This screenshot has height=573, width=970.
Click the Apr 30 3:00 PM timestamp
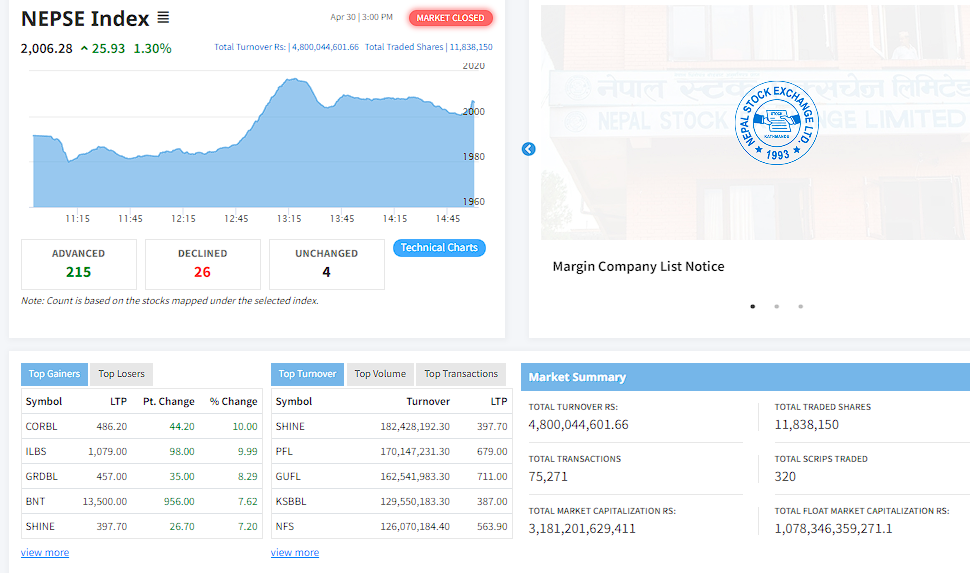point(361,17)
